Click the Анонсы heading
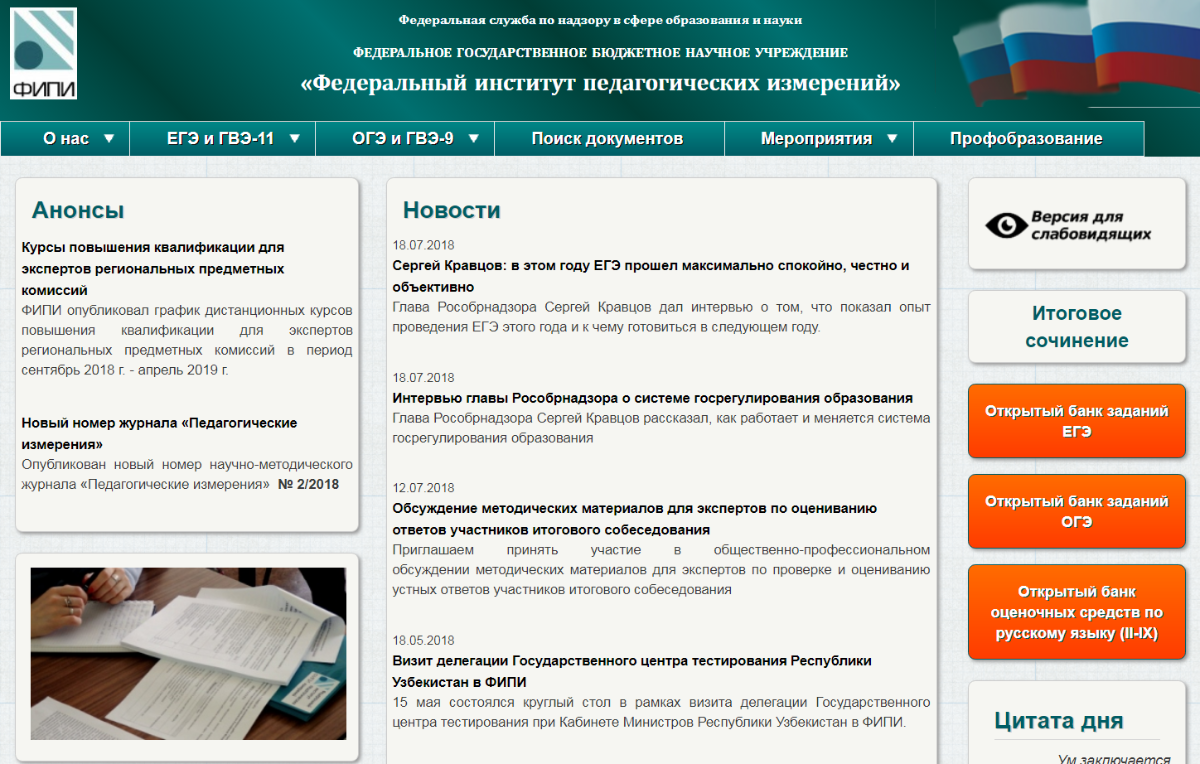Screen dimensions: 1200x764 tap(78, 210)
